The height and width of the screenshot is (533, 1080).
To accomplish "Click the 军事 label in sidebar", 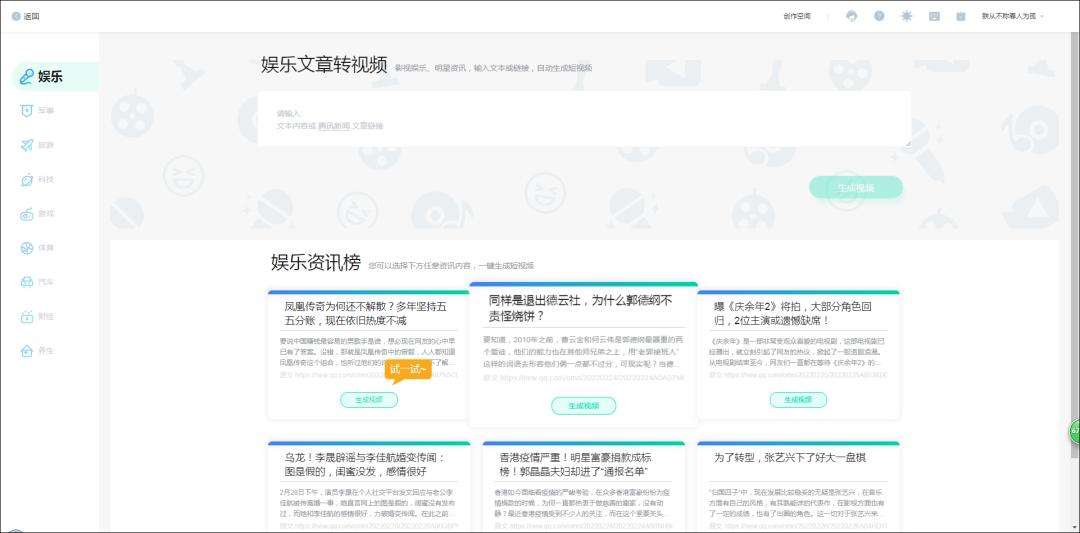I will pos(46,110).
